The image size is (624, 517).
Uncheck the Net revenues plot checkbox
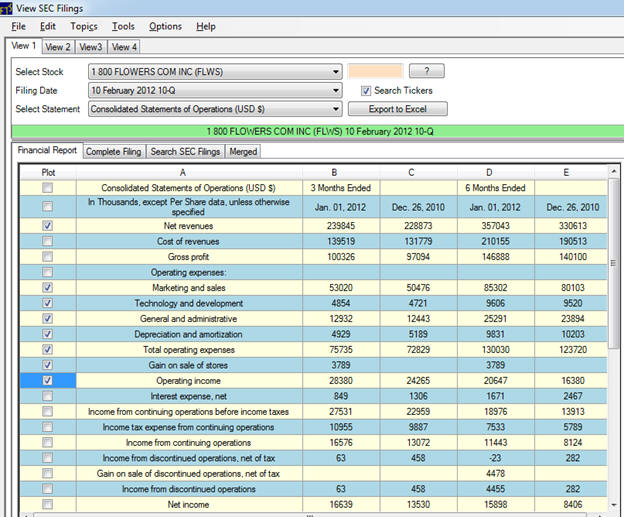[x=47, y=226]
